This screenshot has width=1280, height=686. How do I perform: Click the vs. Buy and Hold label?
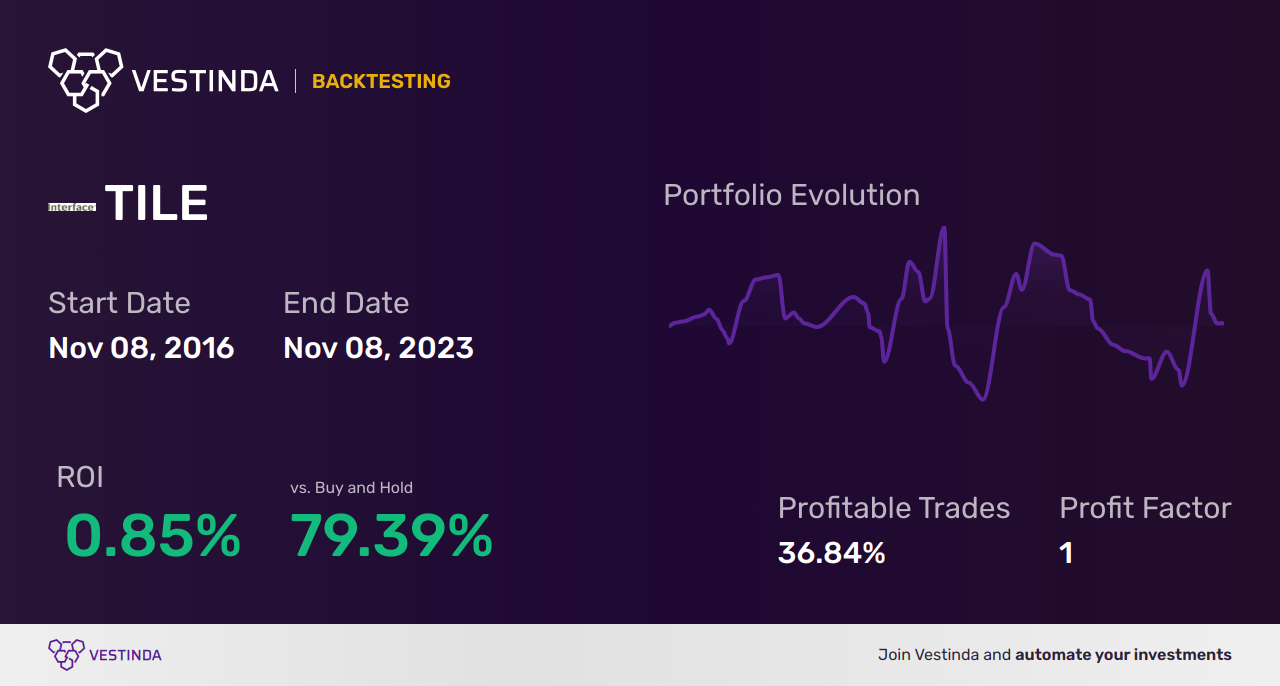(x=352, y=488)
